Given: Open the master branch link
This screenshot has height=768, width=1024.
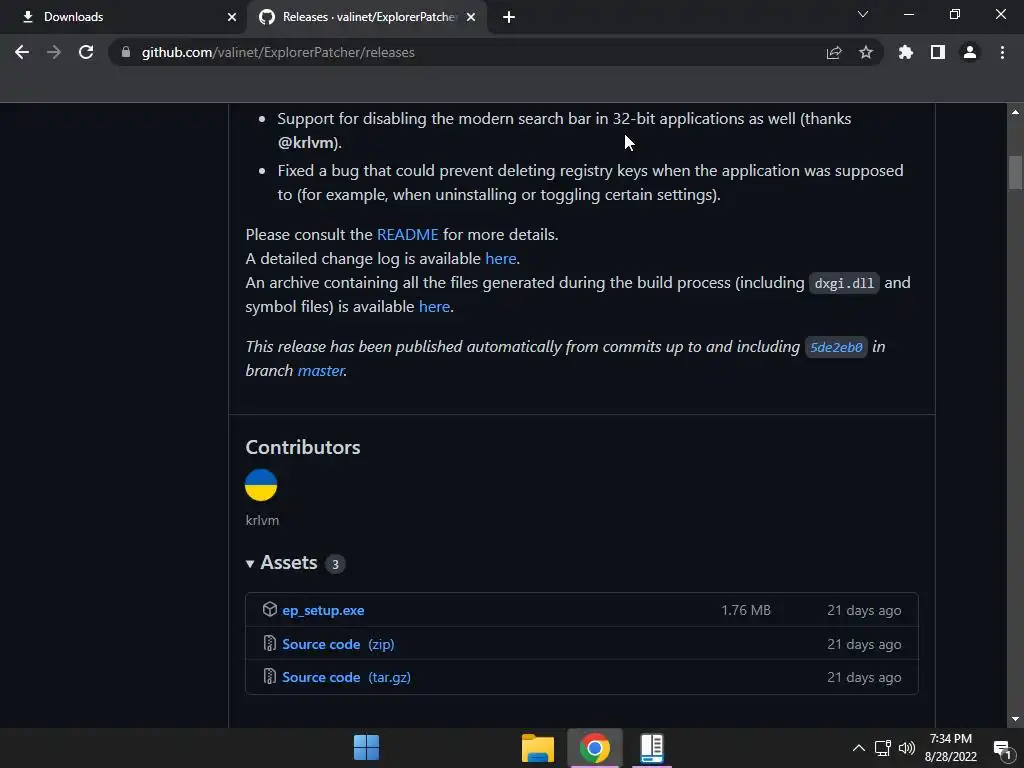Looking at the screenshot, I should 321,370.
